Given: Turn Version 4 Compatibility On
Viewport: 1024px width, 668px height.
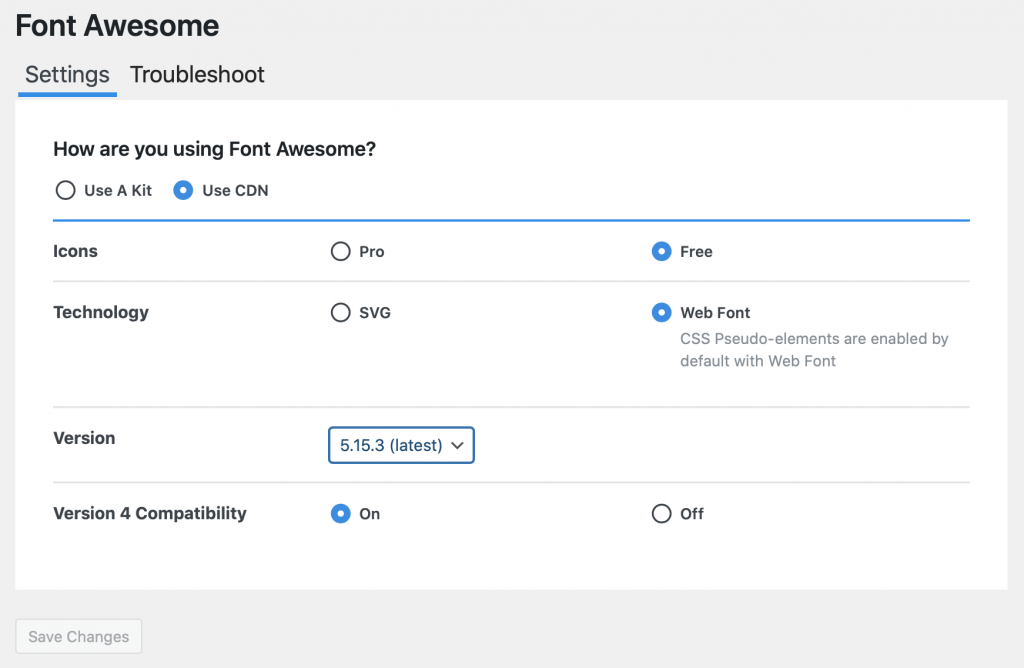Looking at the screenshot, I should [x=340, y=514].
